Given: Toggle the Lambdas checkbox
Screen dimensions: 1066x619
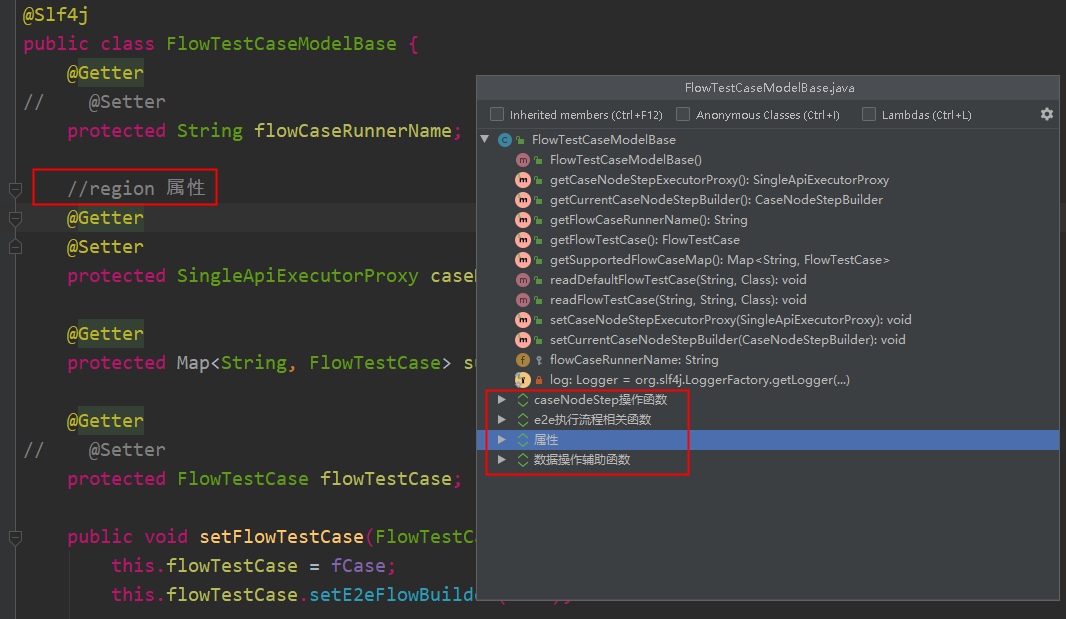Looking at the screenshot, I should click(x=868, y=114).
